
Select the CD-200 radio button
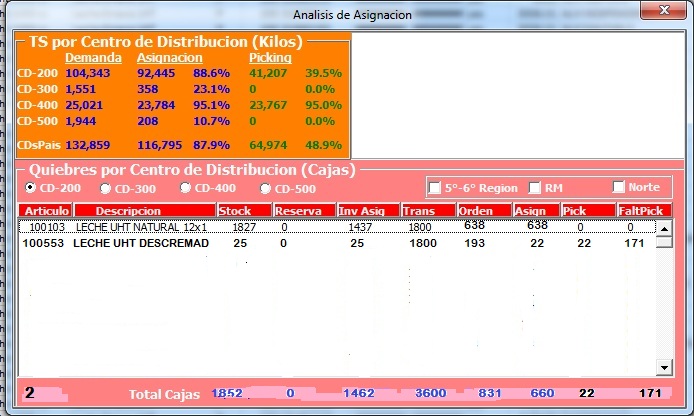[30, 188]
